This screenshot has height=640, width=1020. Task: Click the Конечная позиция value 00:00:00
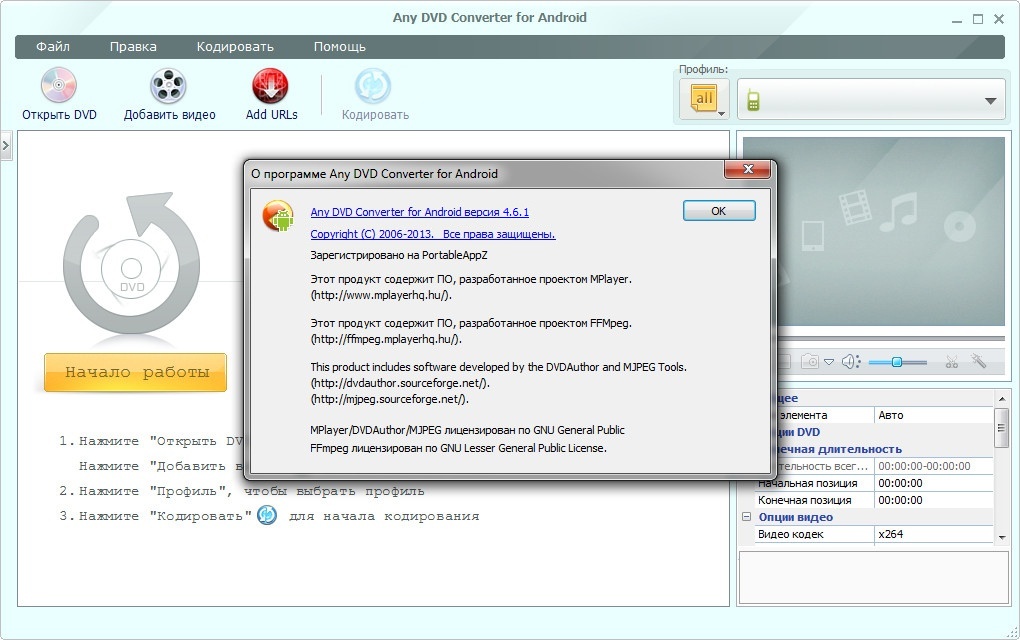tap(933, 500)
